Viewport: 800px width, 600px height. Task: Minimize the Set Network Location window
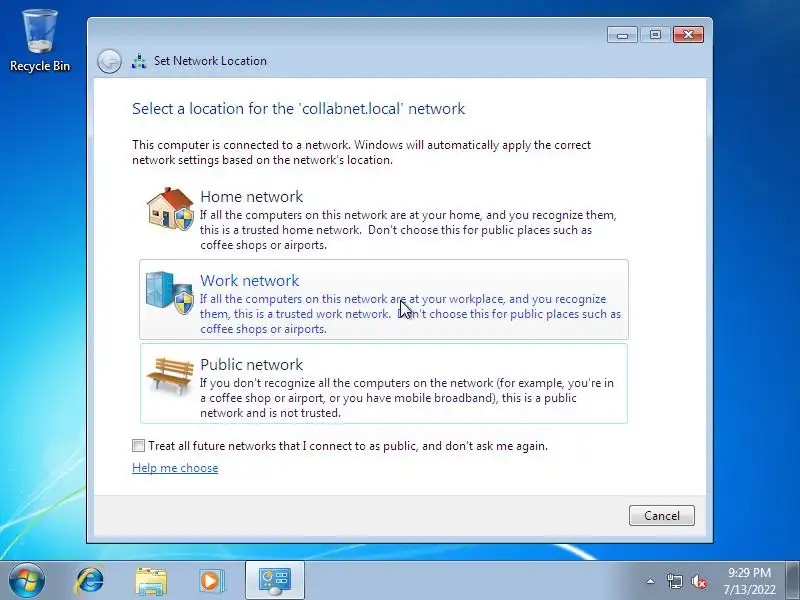pyautogui.click(x=622, y=35)
